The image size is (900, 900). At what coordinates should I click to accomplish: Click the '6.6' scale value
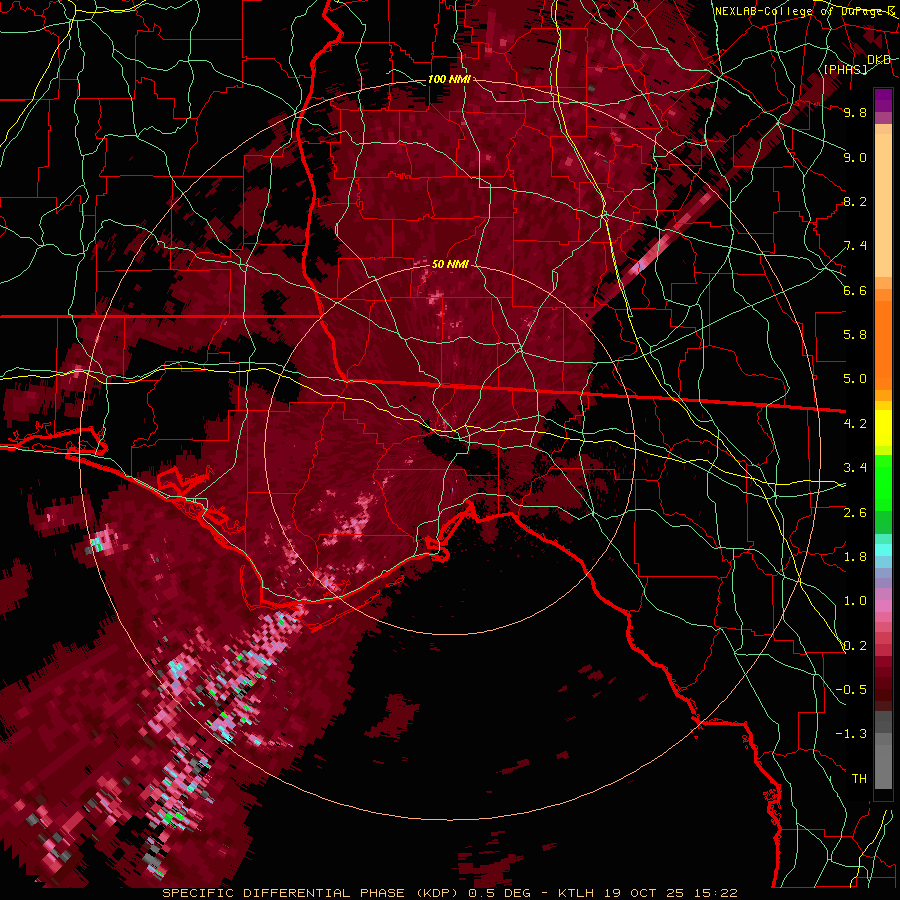(x=855, y=290)
